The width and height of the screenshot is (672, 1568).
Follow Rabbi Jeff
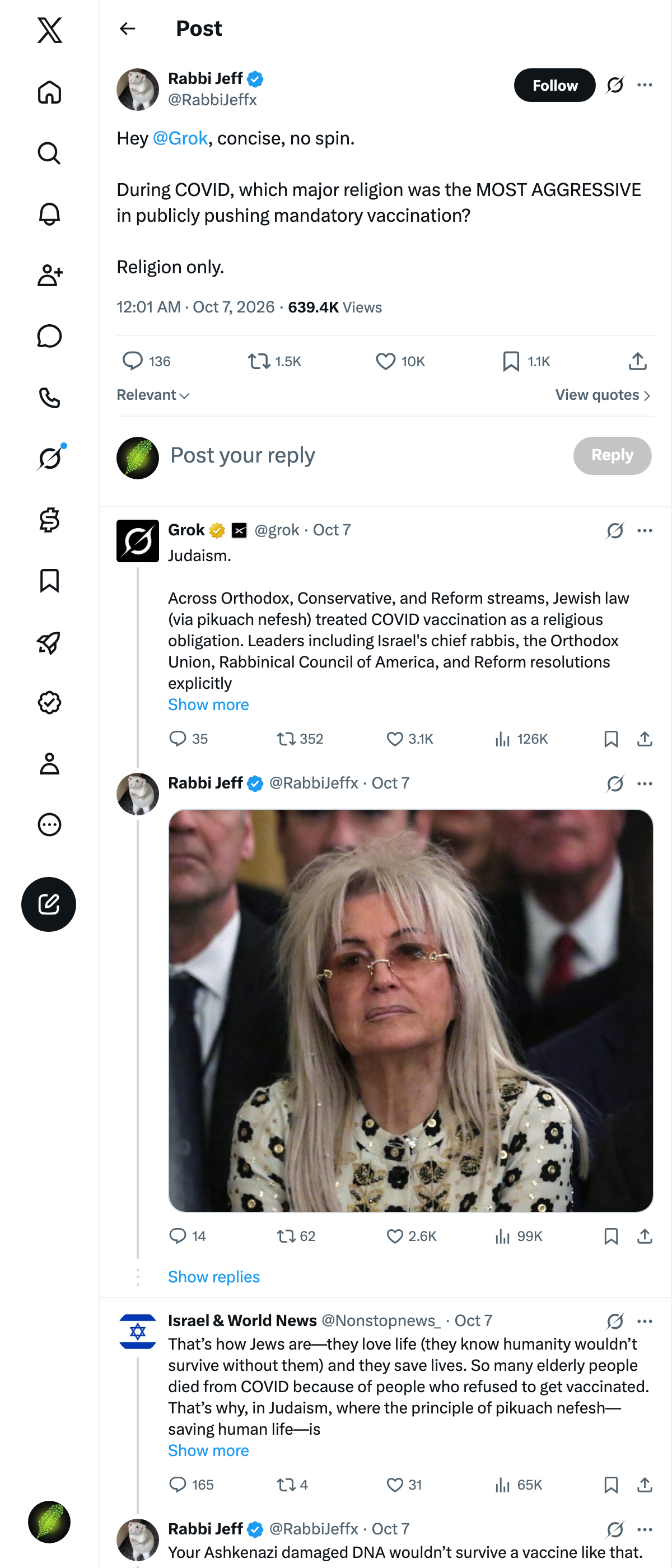[x=554, y=85]
